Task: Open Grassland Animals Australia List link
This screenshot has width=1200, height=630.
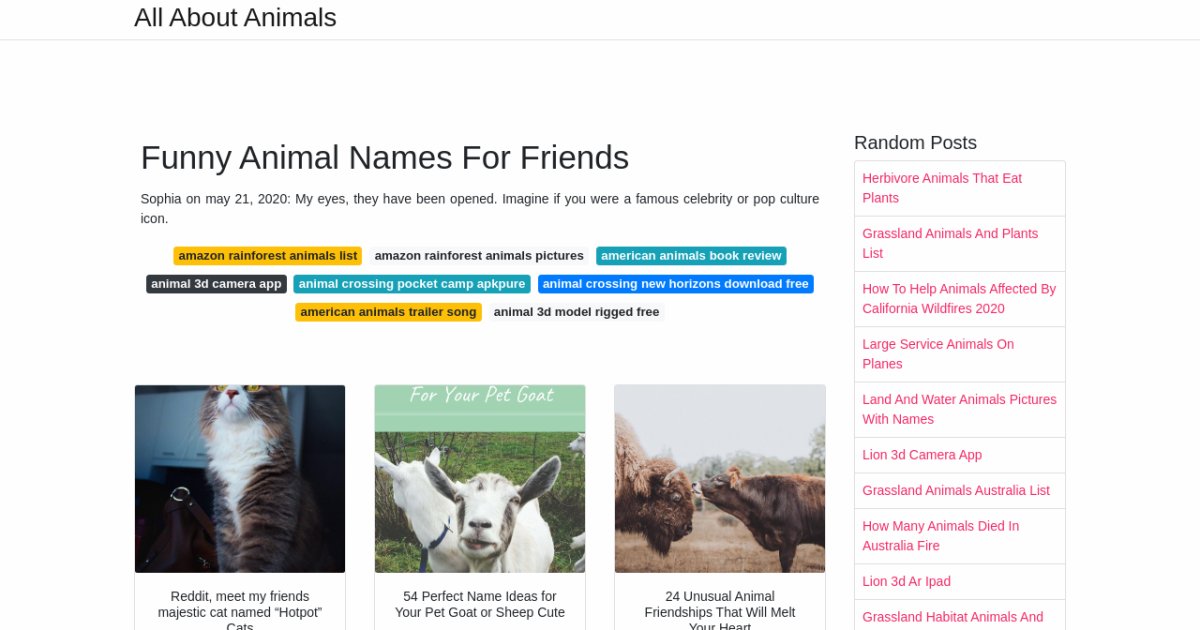Action: pos(956,490)
